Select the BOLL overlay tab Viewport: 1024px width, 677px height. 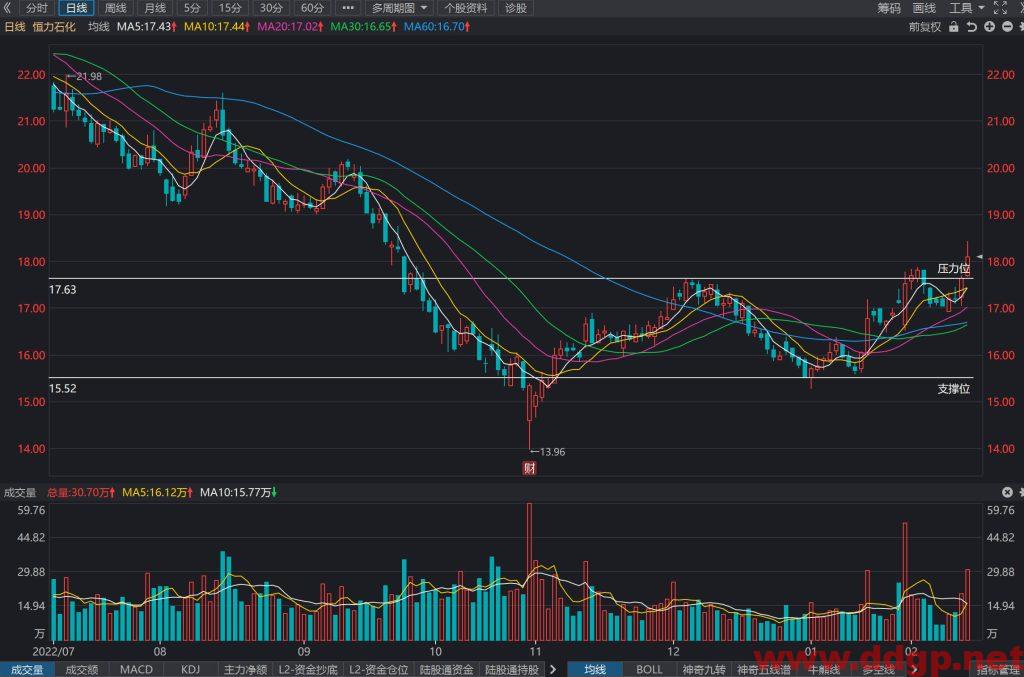pyautogui.click(x=649, y=670)
